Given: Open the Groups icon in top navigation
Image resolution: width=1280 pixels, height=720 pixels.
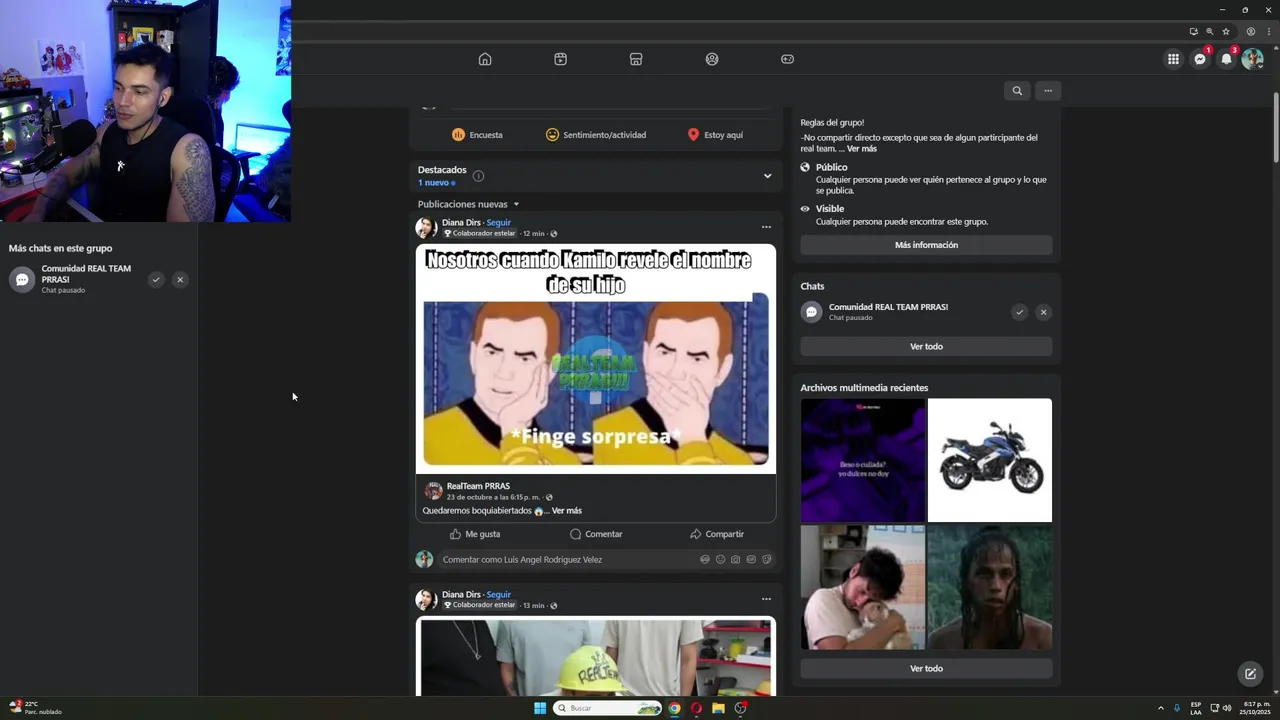Looking at the screenshot, I should tap(712, 59).
